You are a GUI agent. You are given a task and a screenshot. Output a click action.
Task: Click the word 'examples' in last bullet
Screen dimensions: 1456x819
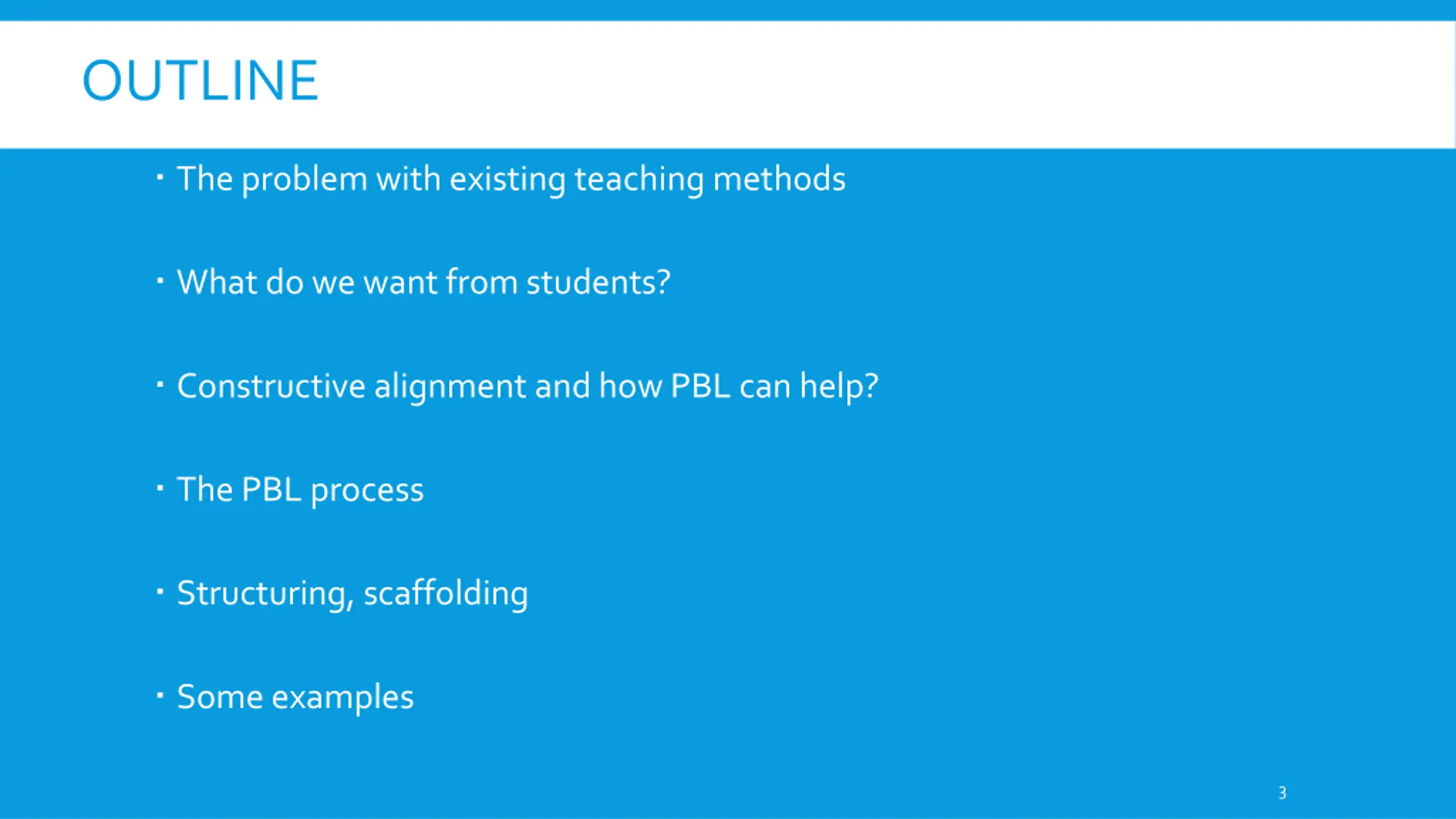(x=343, y=698)
